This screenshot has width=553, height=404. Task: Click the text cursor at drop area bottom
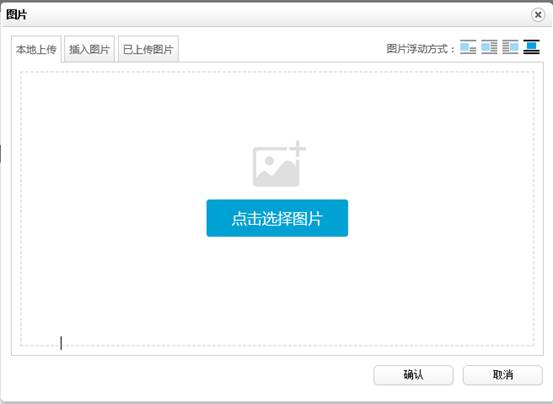click(x=61, y=343)
